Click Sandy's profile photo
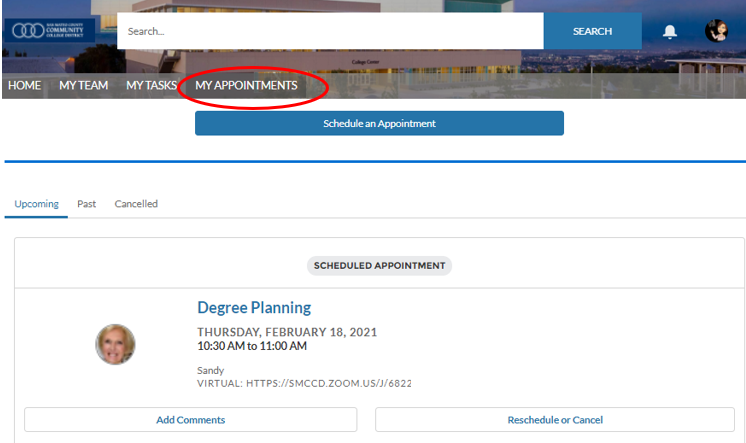The image size is (746, 443). 115,344
